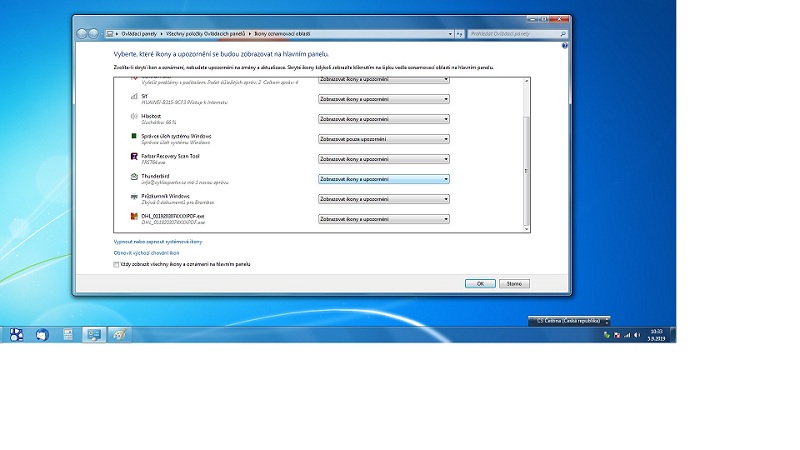Open the help question mark icon
The width and height of the screenshot is (800, 450).
(564, 45)
